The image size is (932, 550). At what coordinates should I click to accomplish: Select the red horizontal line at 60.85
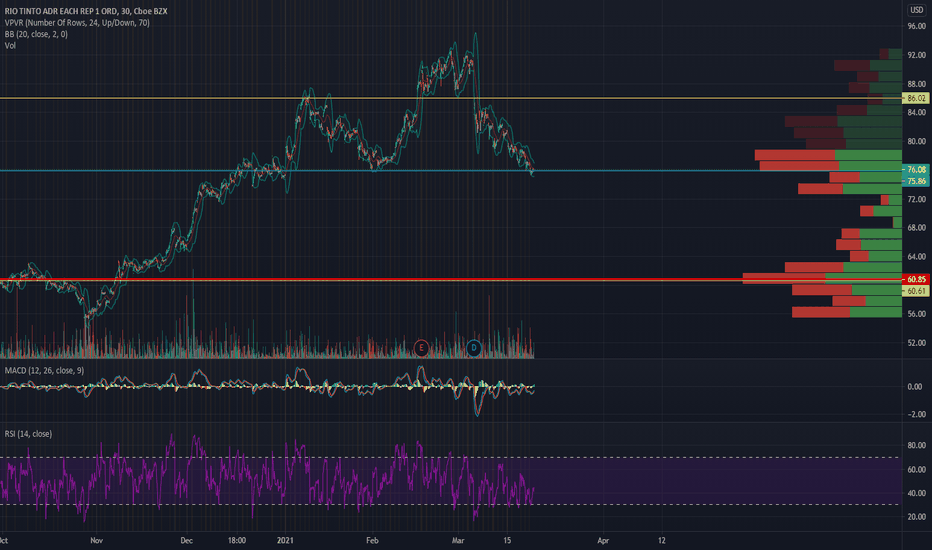[451, 279]
